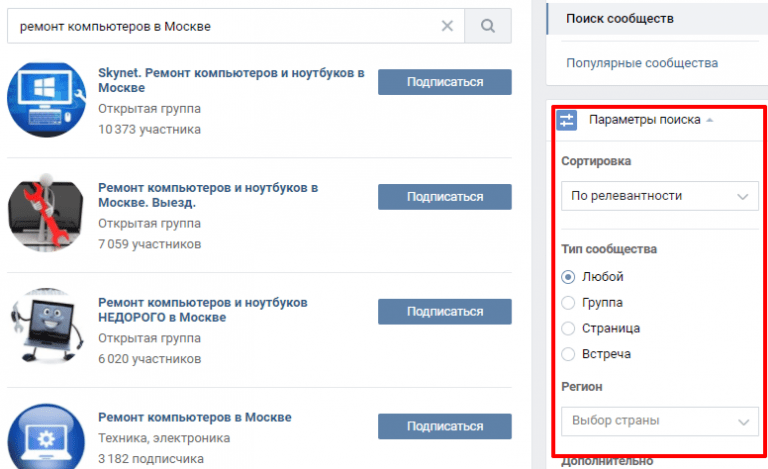Subscribe to the Skynet group with Подписаться

pos(445,82)
